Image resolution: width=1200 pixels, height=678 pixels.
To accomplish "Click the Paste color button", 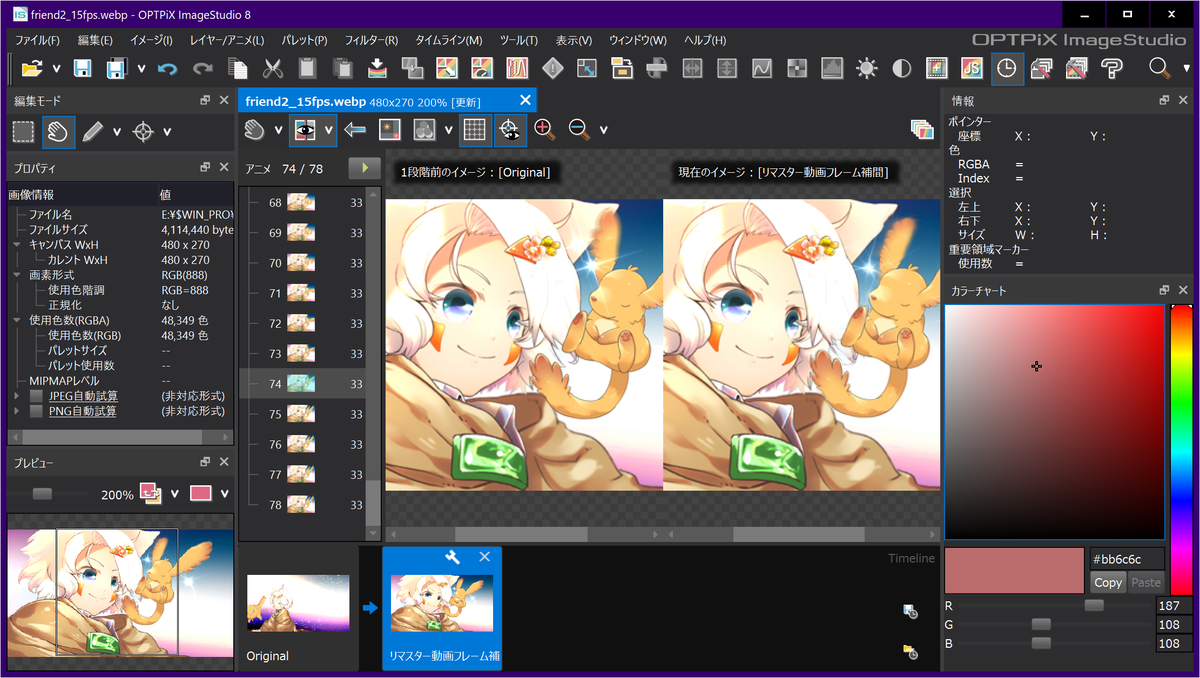I will 1146,582.
